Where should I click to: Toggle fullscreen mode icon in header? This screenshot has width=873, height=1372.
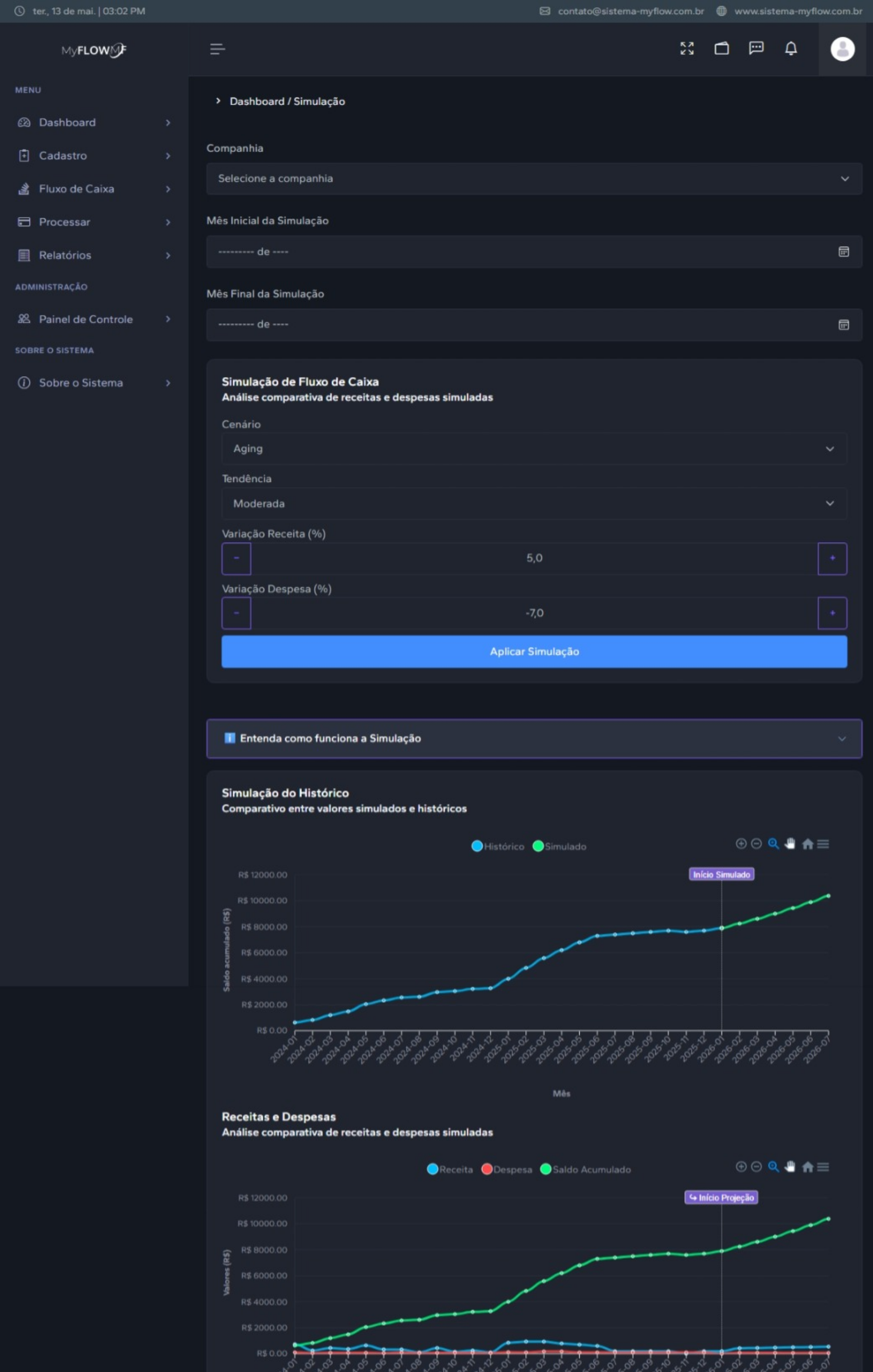pyautogui.click(x=687, y=48)
